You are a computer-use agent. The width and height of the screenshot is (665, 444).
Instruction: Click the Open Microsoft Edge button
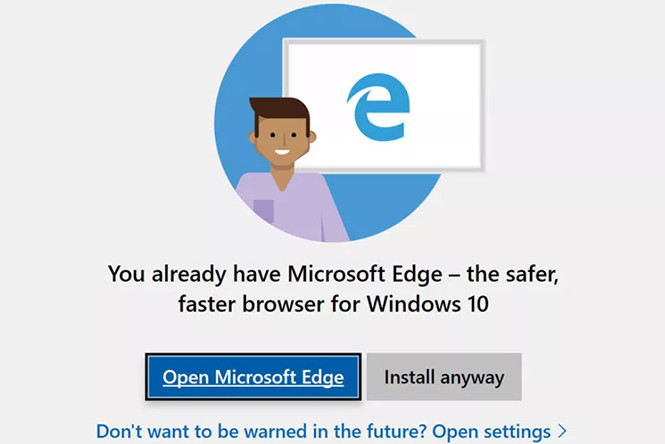point(253,377)
